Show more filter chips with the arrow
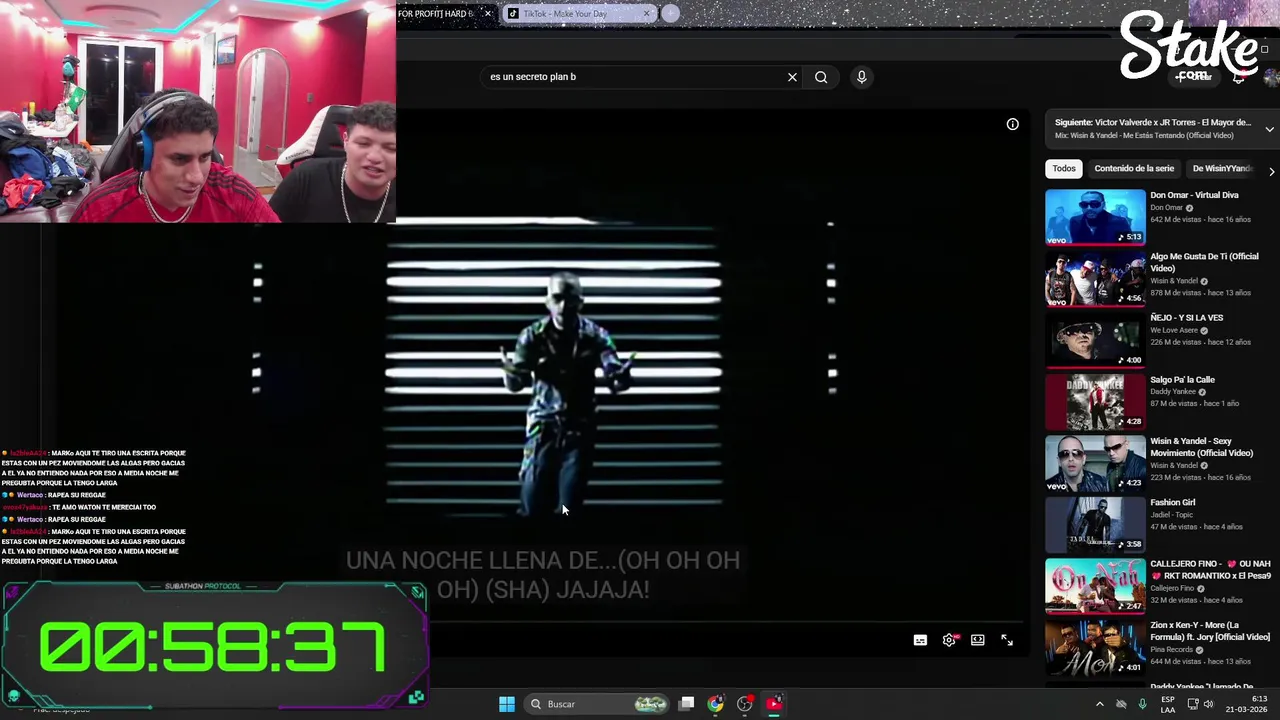The height and width of the screenshot is (720, 1280). tap(1271, 170)
